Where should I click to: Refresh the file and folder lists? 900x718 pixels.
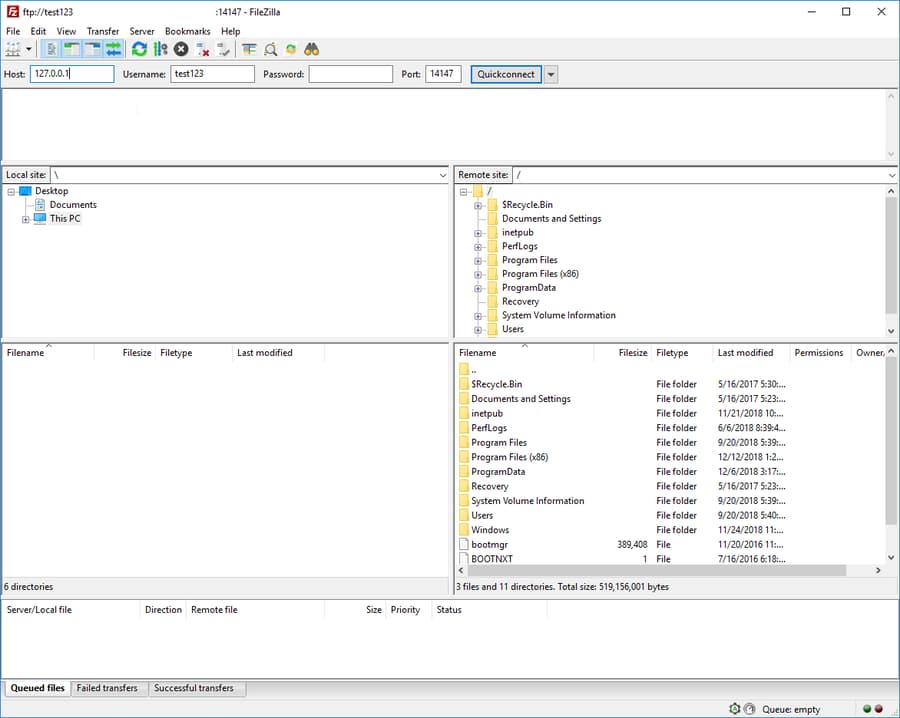(139, 49)
